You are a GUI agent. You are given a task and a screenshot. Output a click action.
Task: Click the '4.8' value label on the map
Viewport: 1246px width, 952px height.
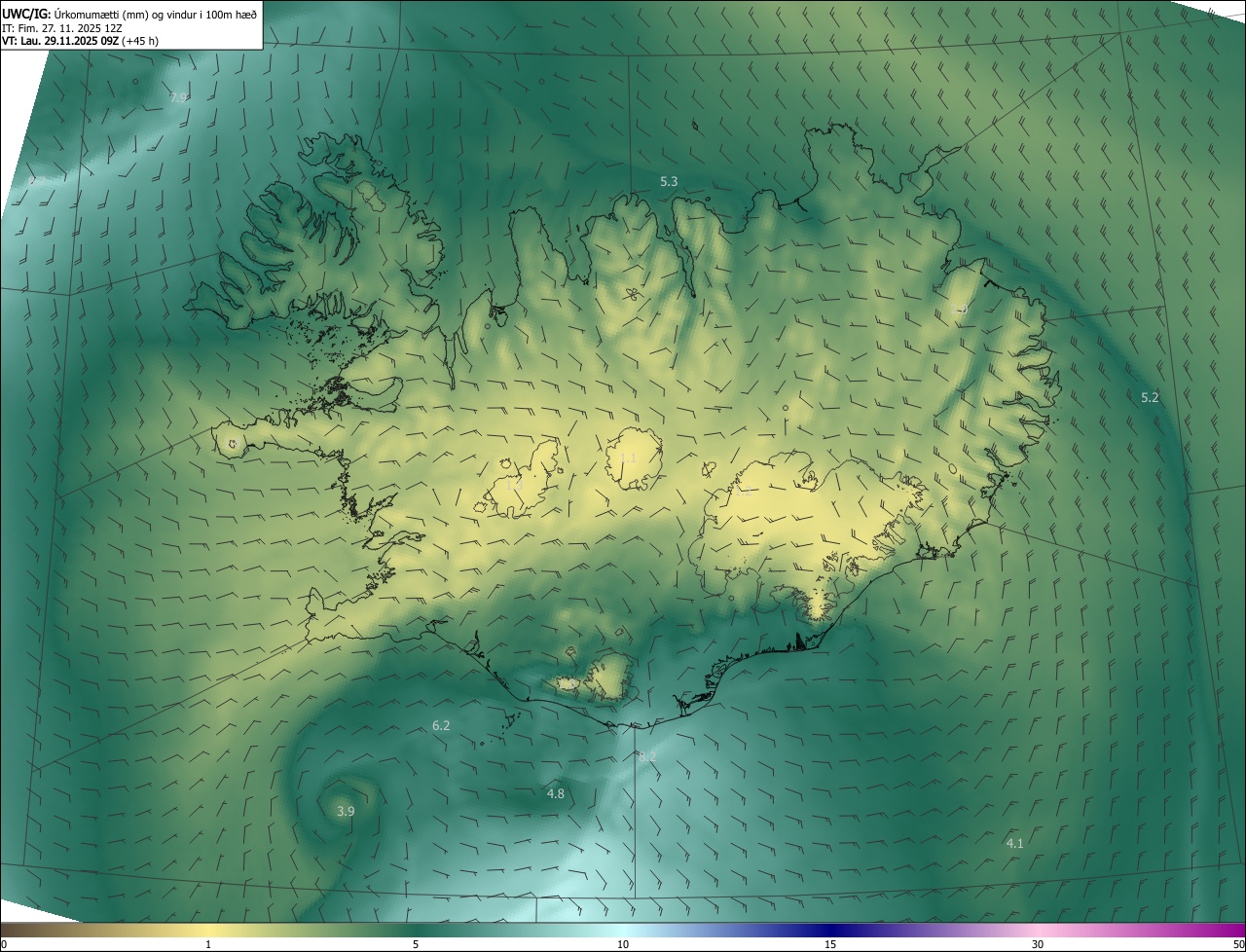click(555, 793)
